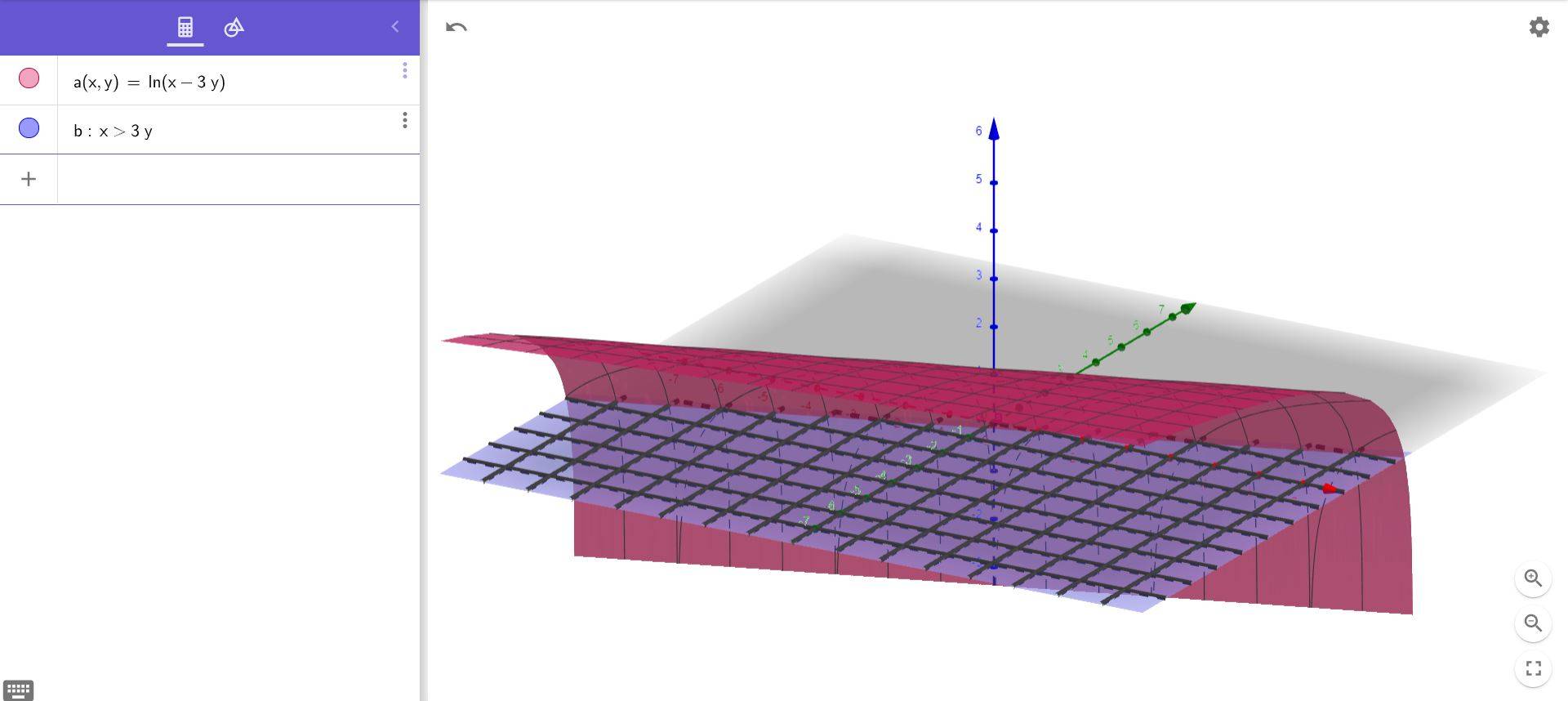The width and height of the screenshot is (1568, 701).
Task: Toggle visibility of function a(x,y)
Action: click(29, 78)
